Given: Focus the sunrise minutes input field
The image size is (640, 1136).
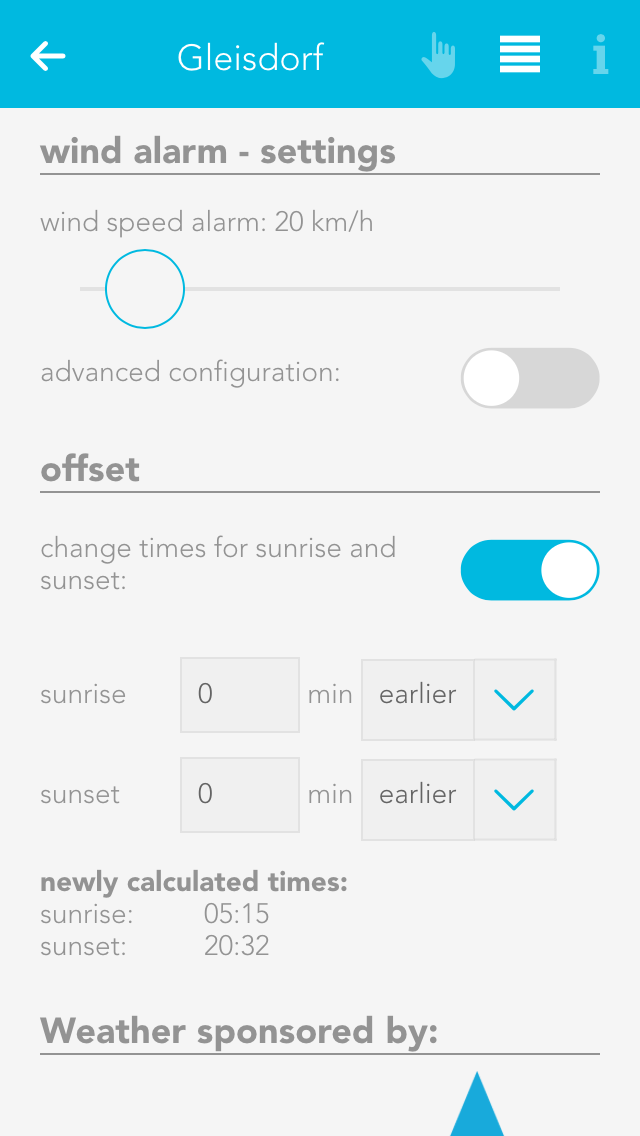Looking at the screenshot, I should click(x=240, y=695).
